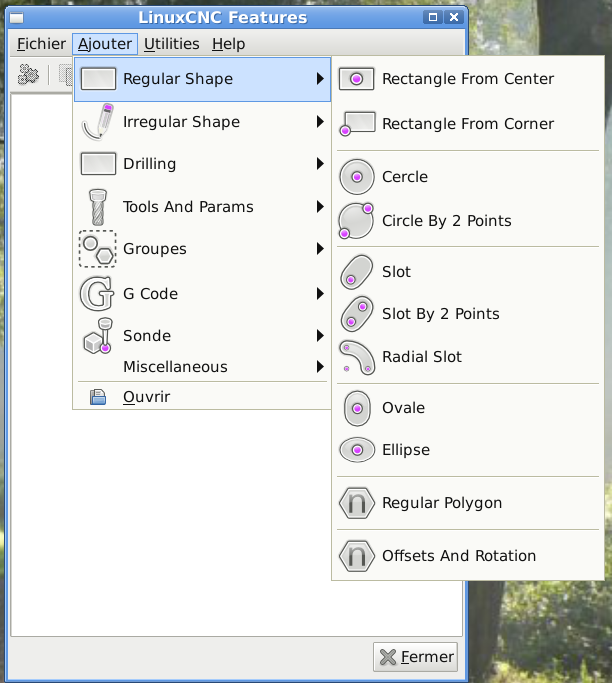Select the Circle By 2 Points icon
This screenshot has width=612, height=683.
[356, 221]
